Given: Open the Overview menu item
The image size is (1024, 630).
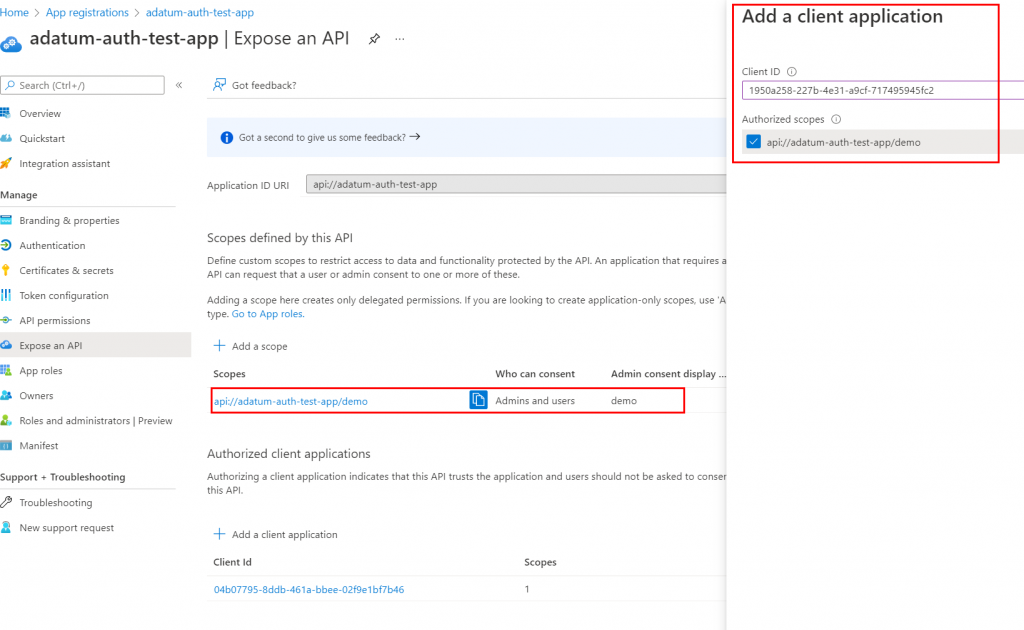Looking at the screenshot, I should (40, 114).
